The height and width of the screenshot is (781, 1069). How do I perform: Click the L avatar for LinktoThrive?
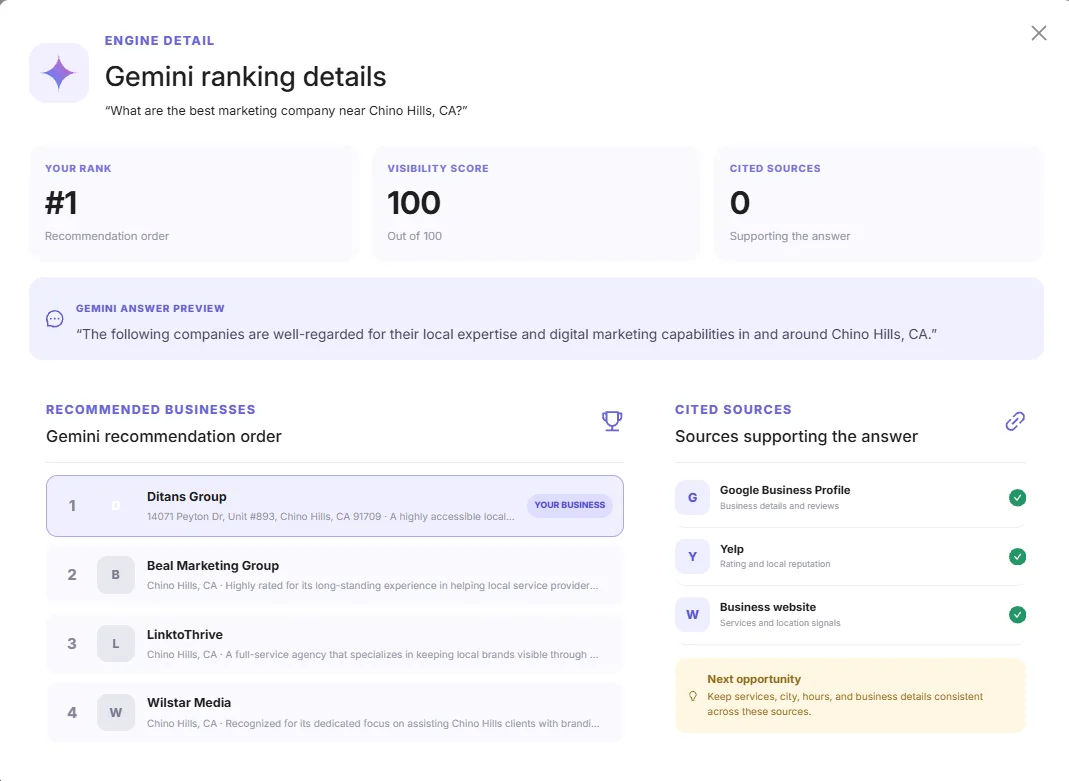tap(115, 643)
